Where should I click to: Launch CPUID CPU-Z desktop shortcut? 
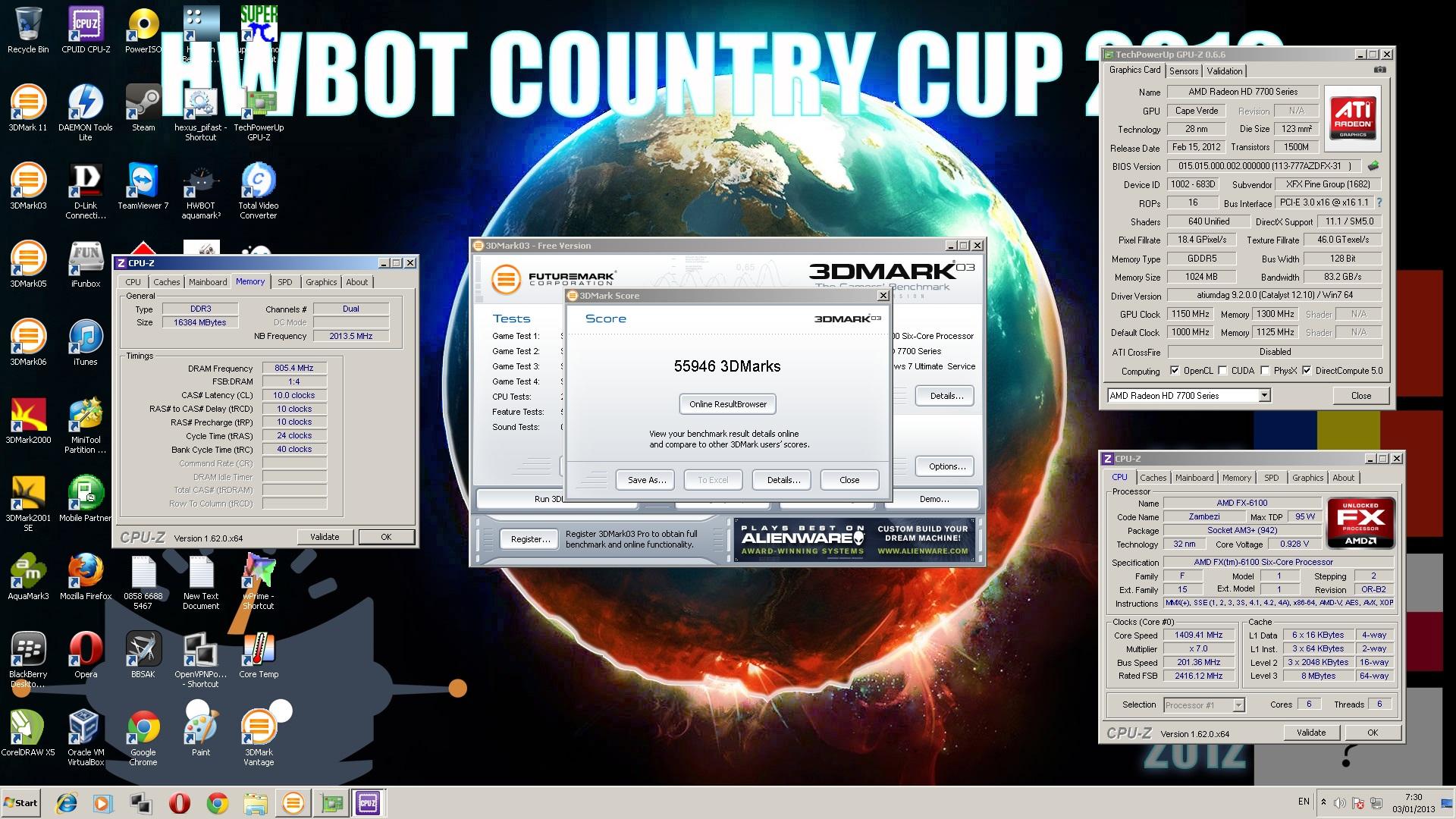pyautogui.click(x=86, y=30)
